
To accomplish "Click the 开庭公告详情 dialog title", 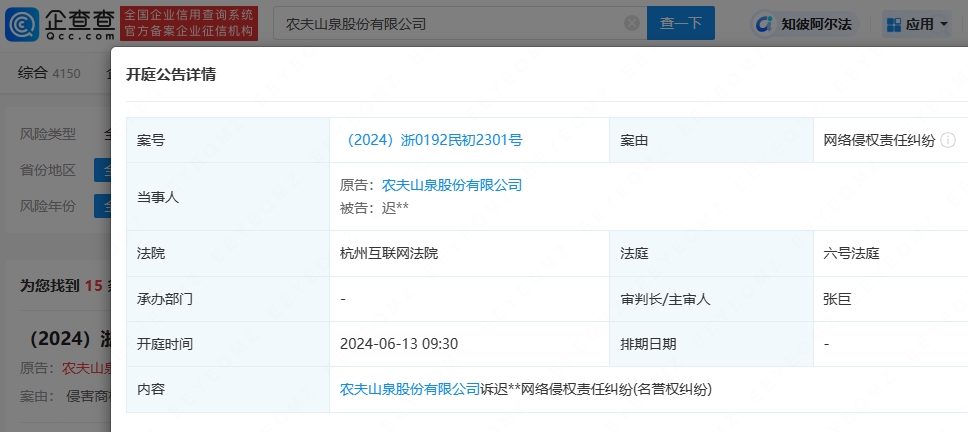I will click(171, 75).
